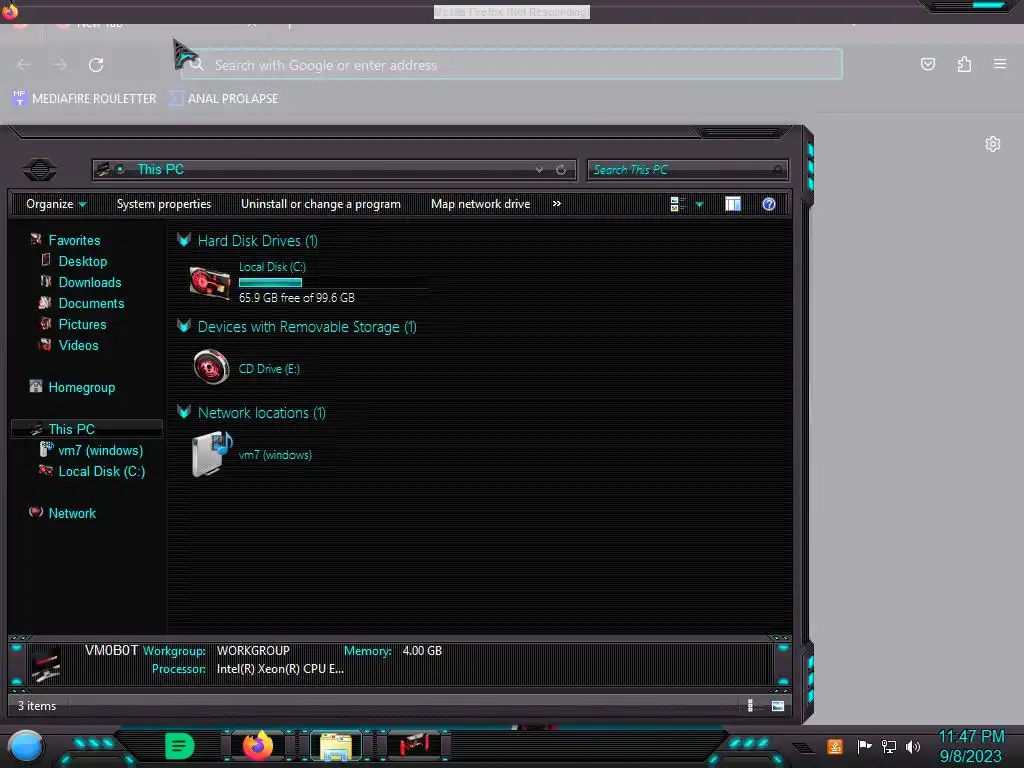Select Favorites in the navigation pane
This screenshot has width=1024, height=768.
pos(74,240)
